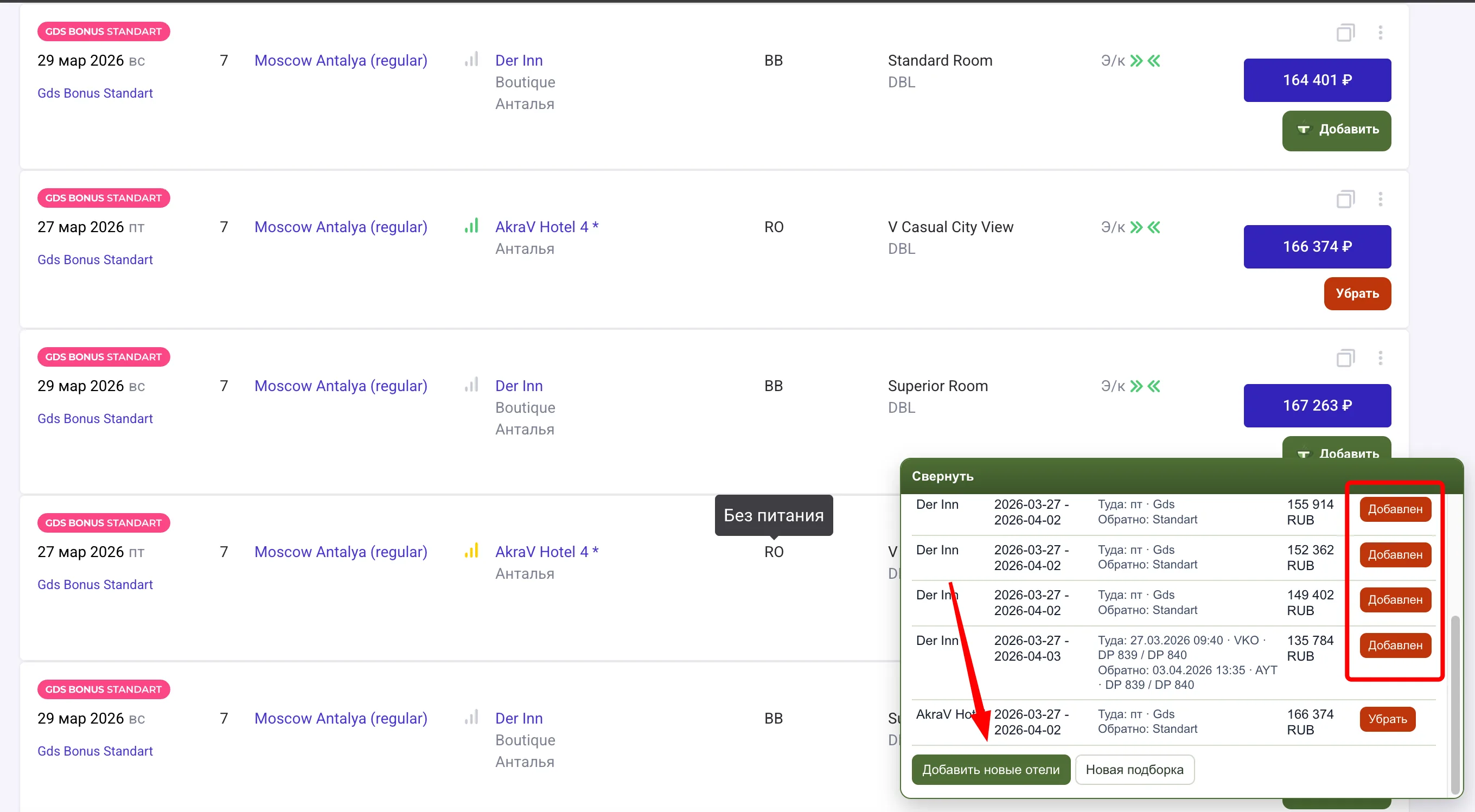Toggle Добавлен button for 155 914 RUB row
This screenshot has height=812, width=1475.
[1395, 509]
